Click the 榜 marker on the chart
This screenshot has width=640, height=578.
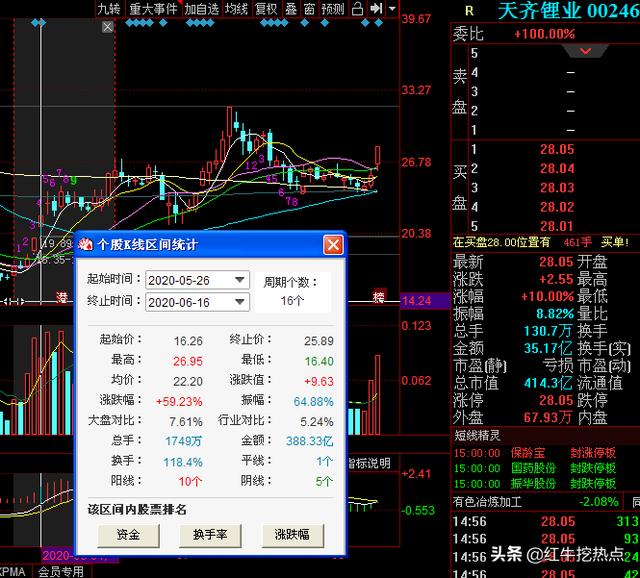[378, 297]
